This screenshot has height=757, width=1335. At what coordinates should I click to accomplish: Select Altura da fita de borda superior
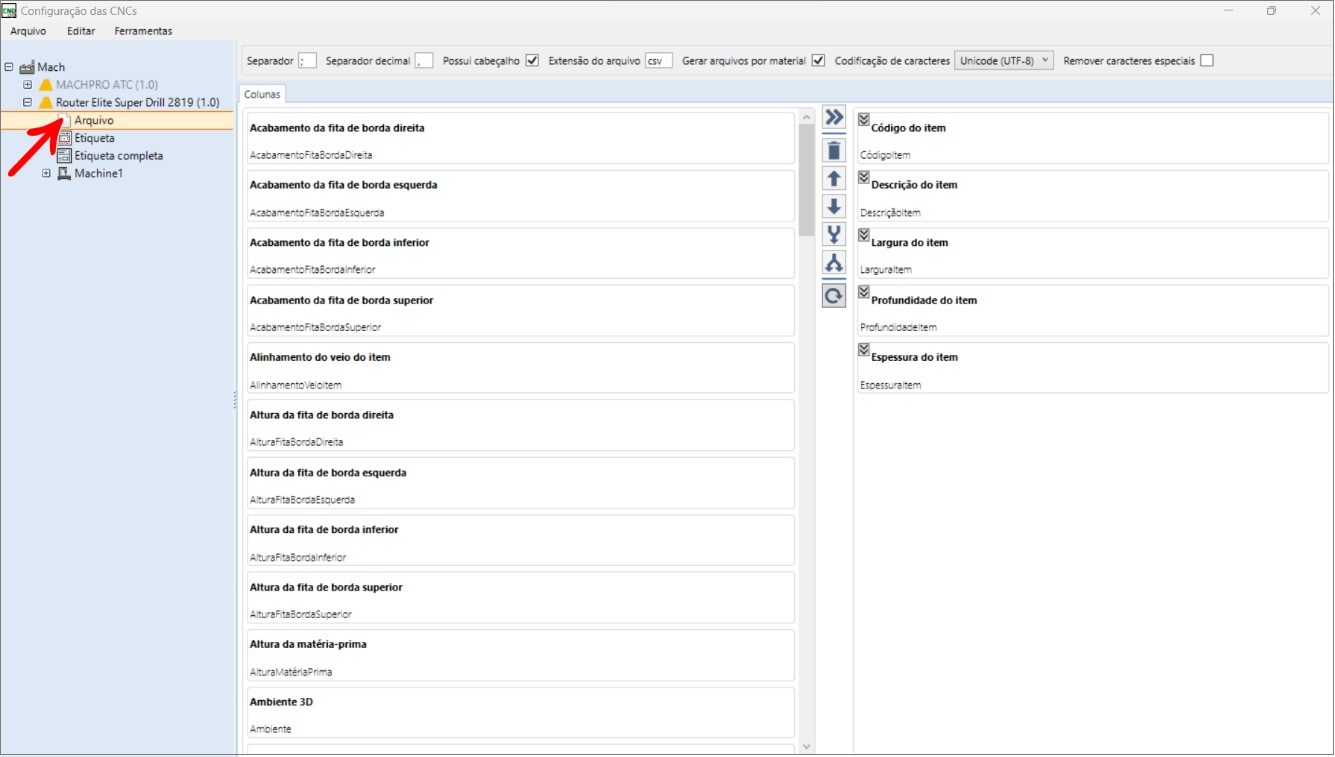(x=520, y=599)
